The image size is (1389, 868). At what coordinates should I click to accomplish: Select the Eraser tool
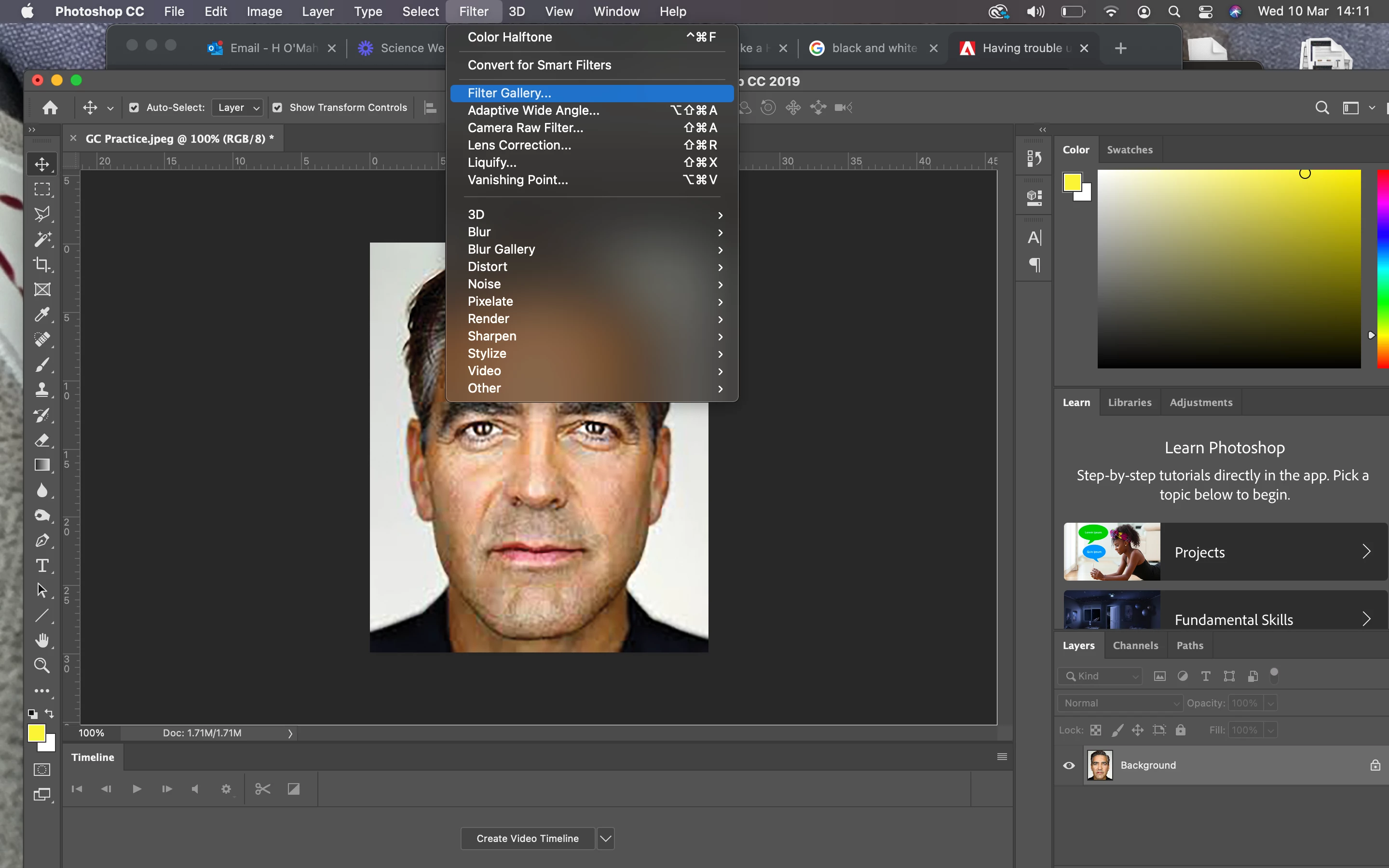pos(42,440)
